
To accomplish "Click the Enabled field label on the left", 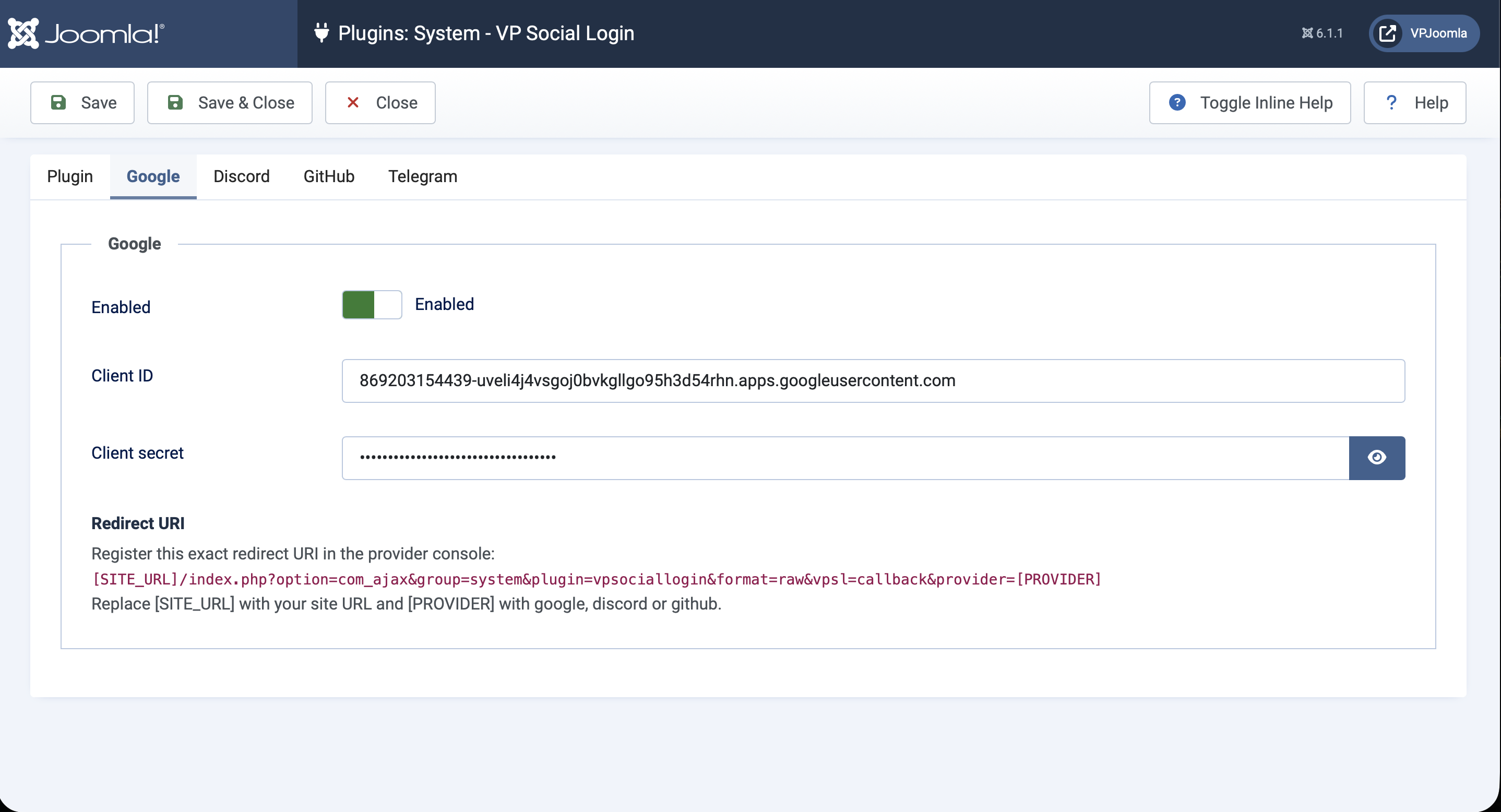I will point(121,307).
